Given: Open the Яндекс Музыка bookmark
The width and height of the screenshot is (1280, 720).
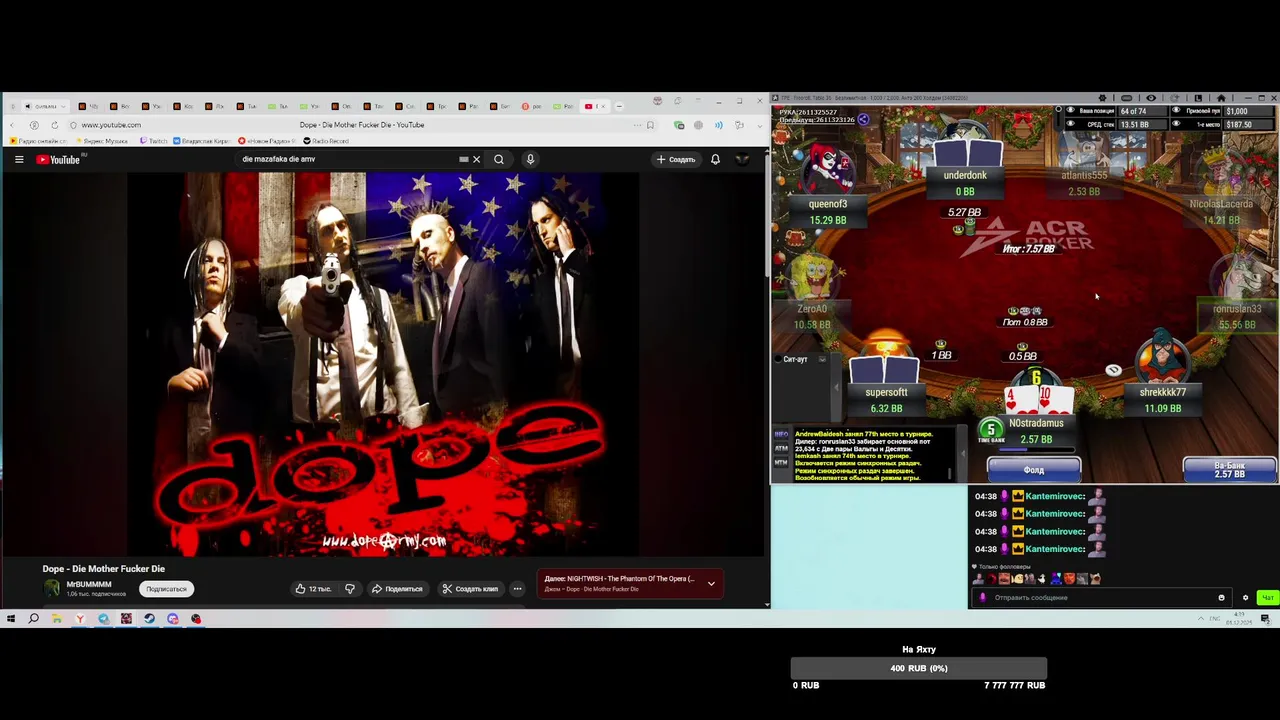Looking at the screenshot, I should (x=100, y=141).
